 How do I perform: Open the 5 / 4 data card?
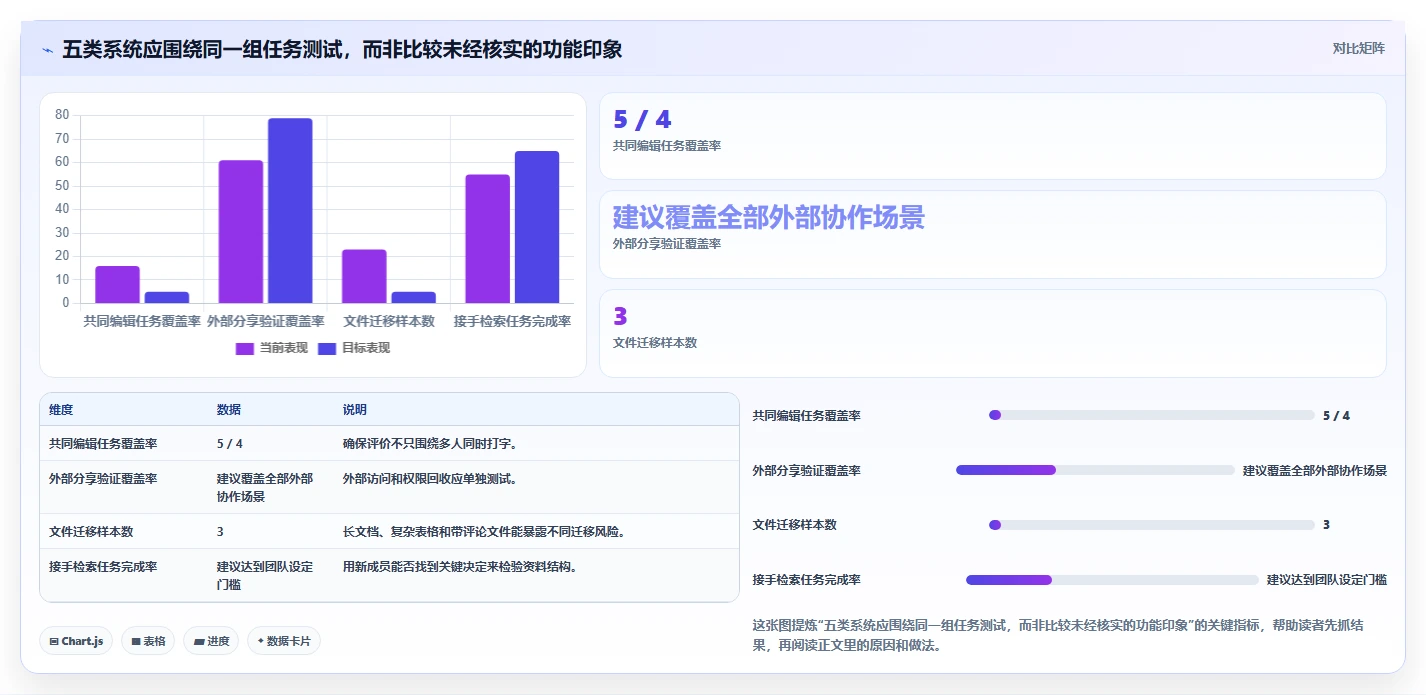[992, 136]
